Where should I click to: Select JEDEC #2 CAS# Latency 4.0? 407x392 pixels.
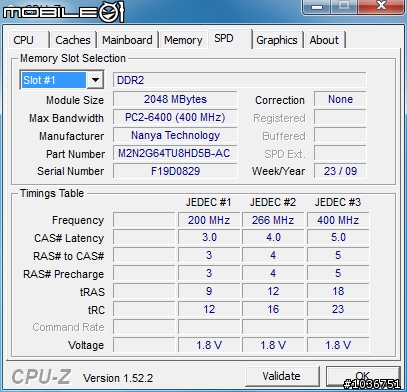(x=273, y=237)
